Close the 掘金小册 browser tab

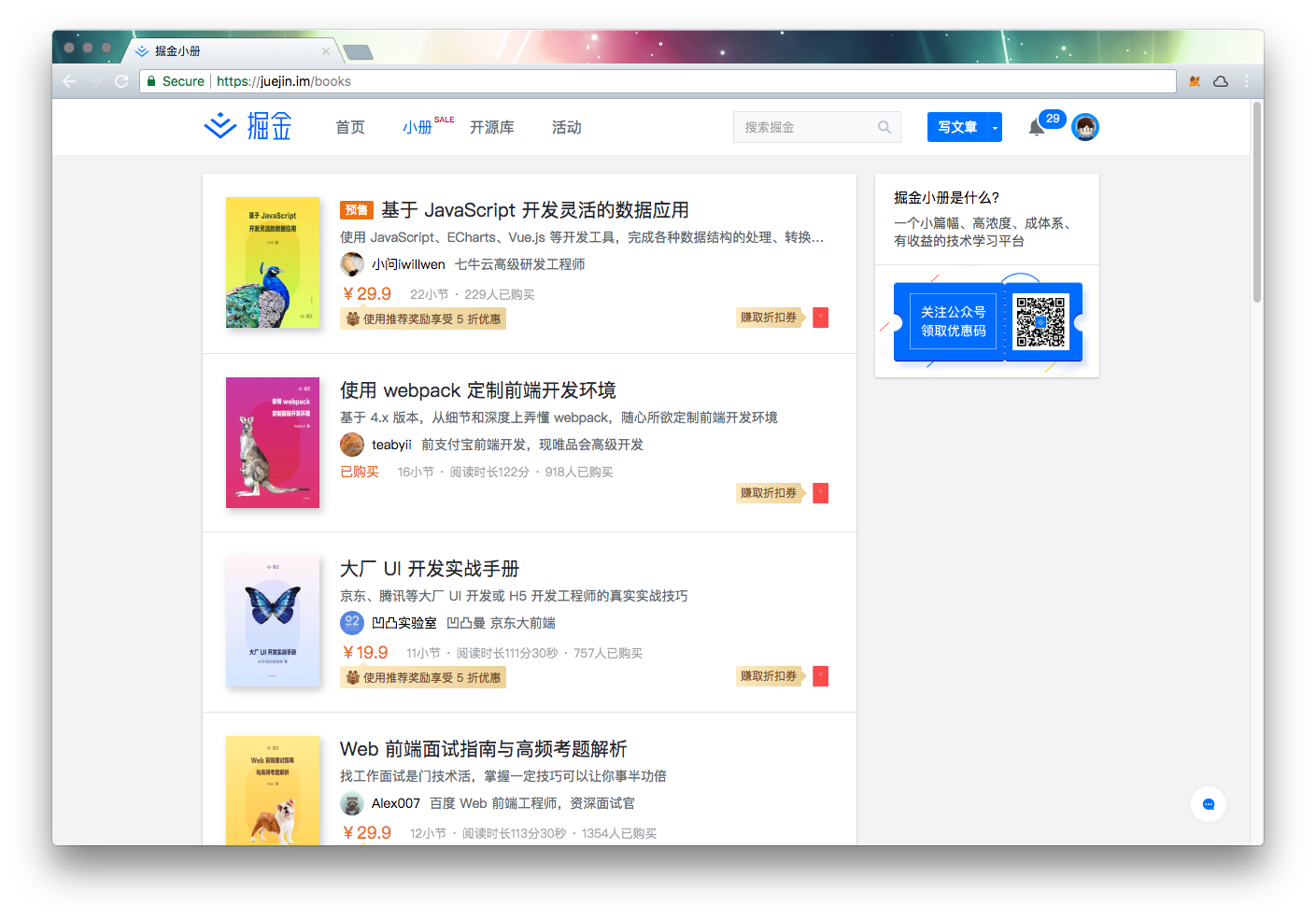tap(326, 51)
